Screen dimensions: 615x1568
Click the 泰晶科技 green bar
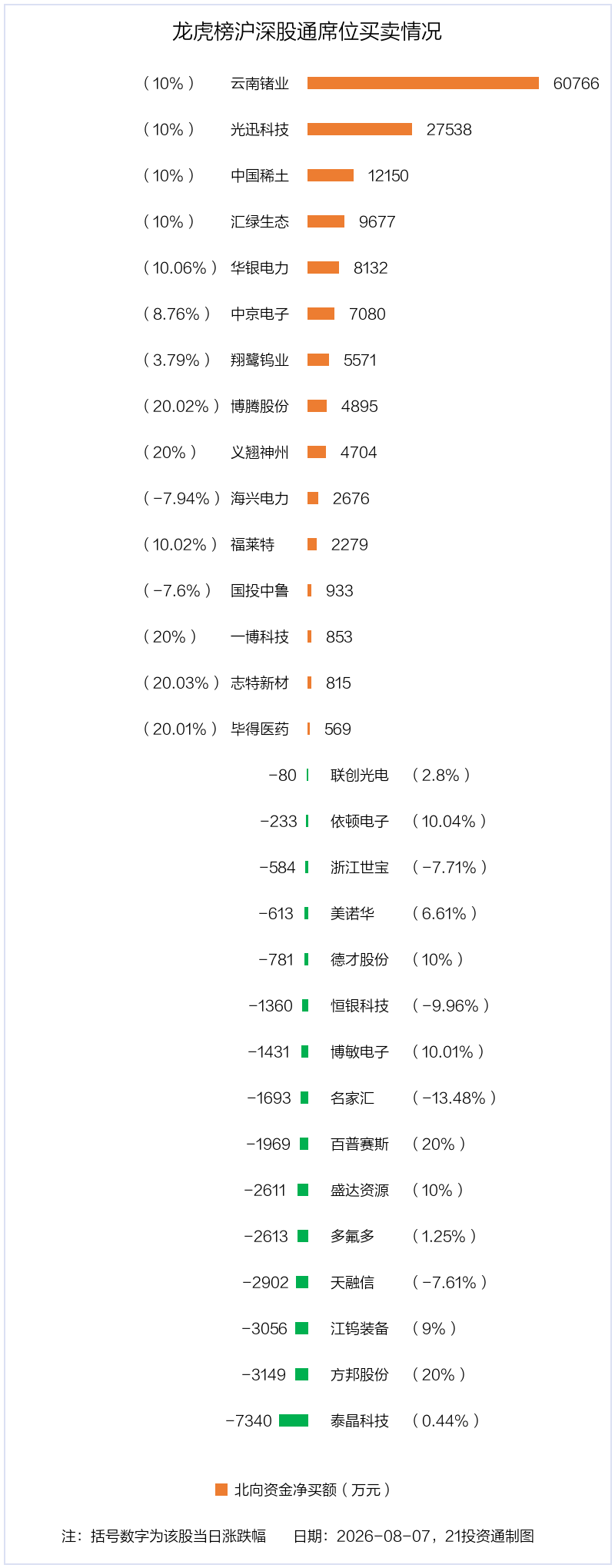point(294,1420)
